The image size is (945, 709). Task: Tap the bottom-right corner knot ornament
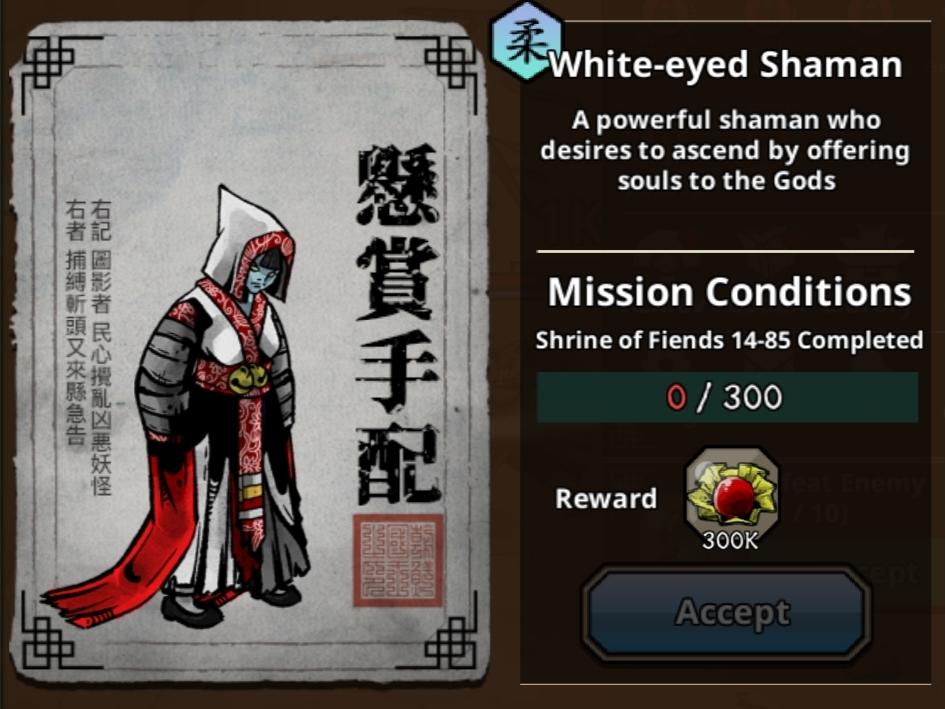click(449, 642)
